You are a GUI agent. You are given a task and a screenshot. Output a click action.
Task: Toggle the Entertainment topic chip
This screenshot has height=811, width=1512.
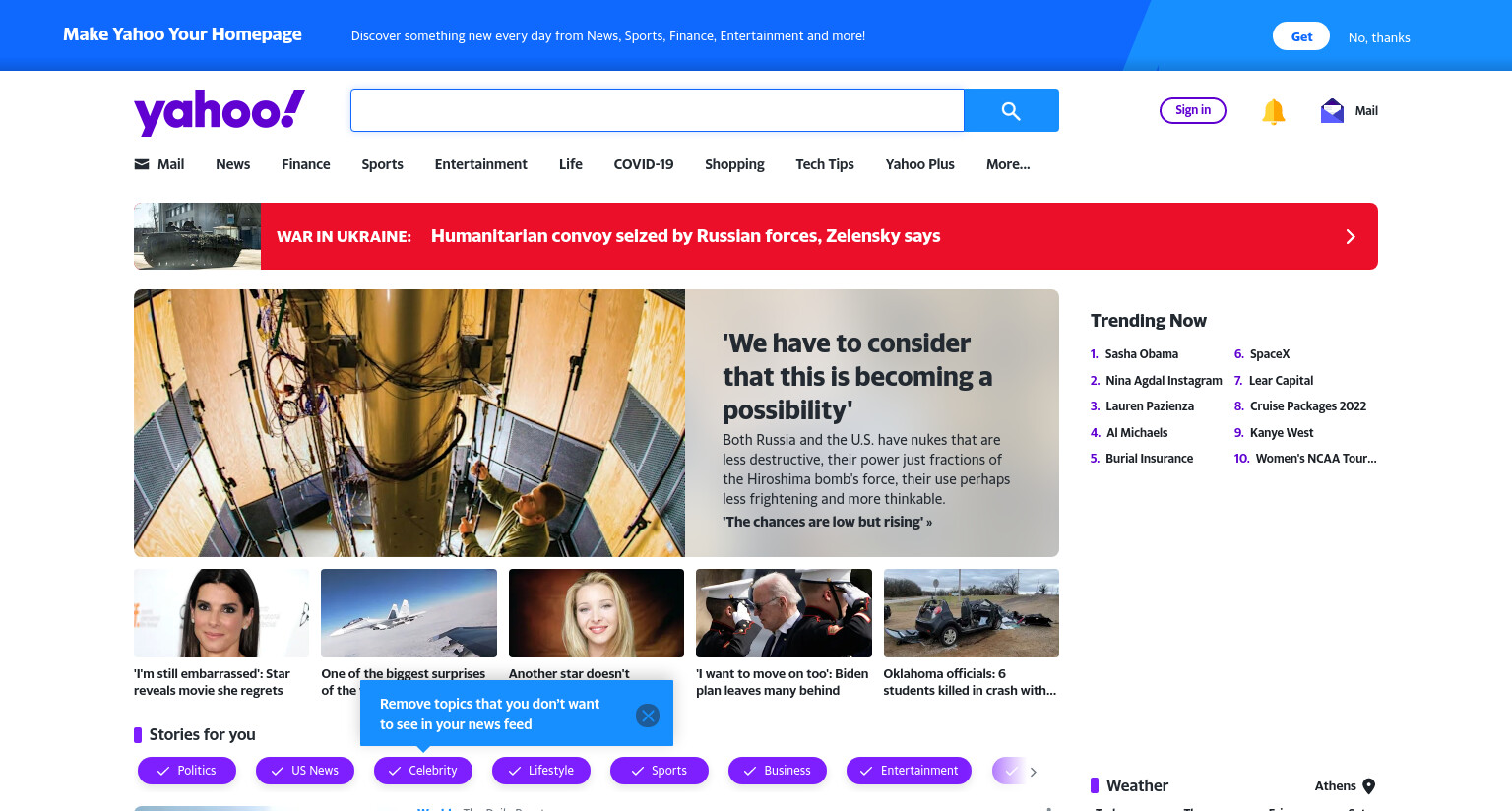click(909, 771)
